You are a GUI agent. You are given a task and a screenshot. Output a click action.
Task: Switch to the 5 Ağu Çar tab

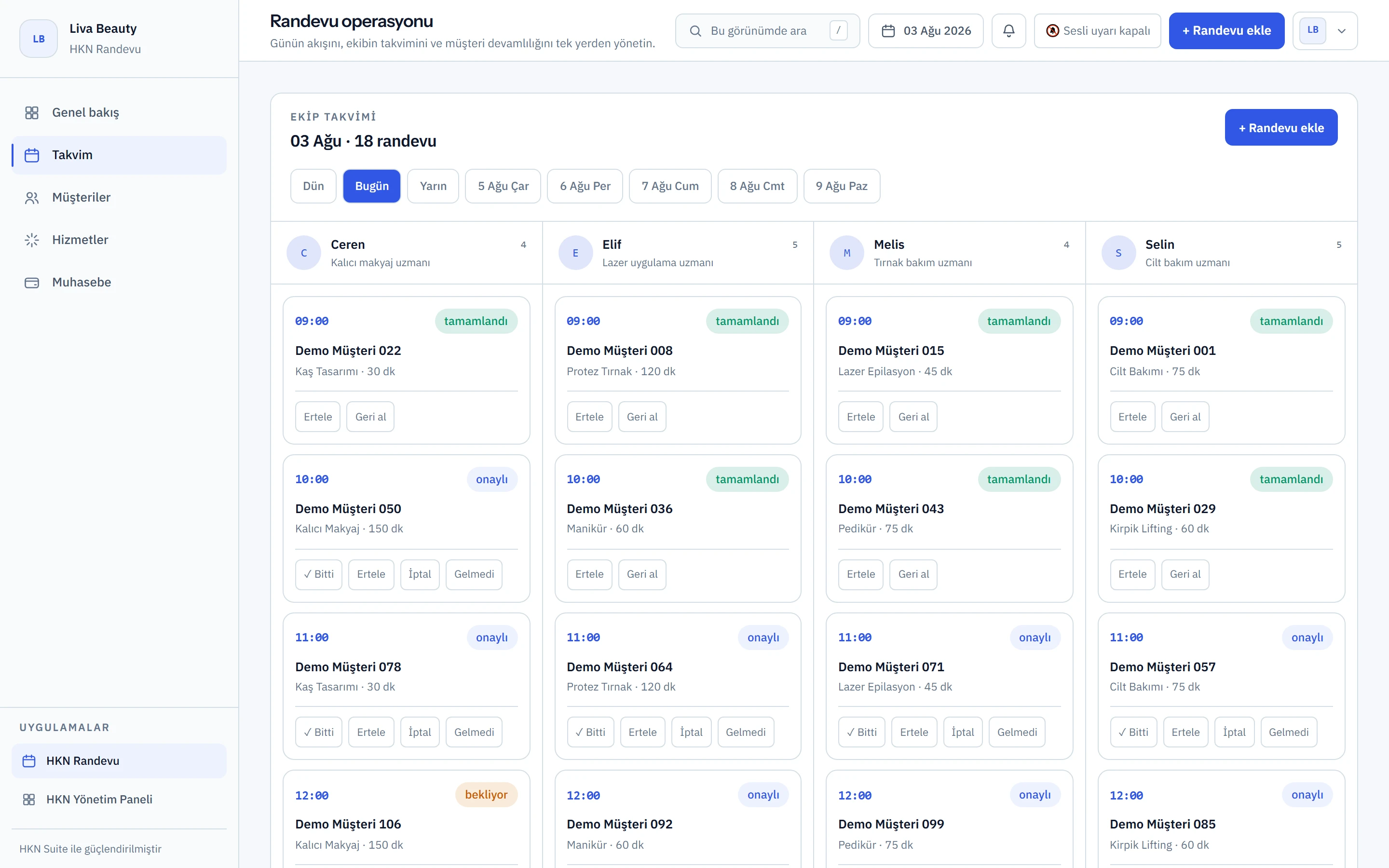503,186
